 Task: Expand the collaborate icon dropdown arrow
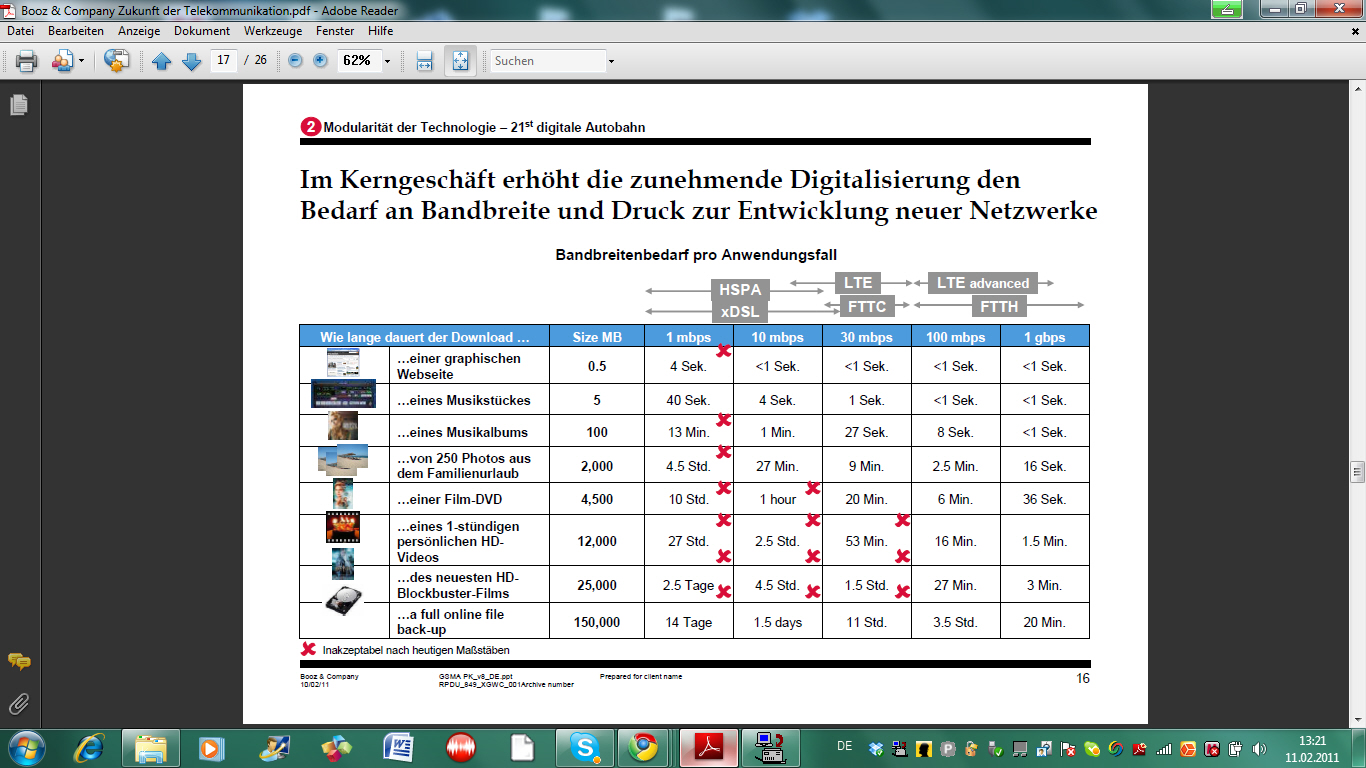(80, 61)
